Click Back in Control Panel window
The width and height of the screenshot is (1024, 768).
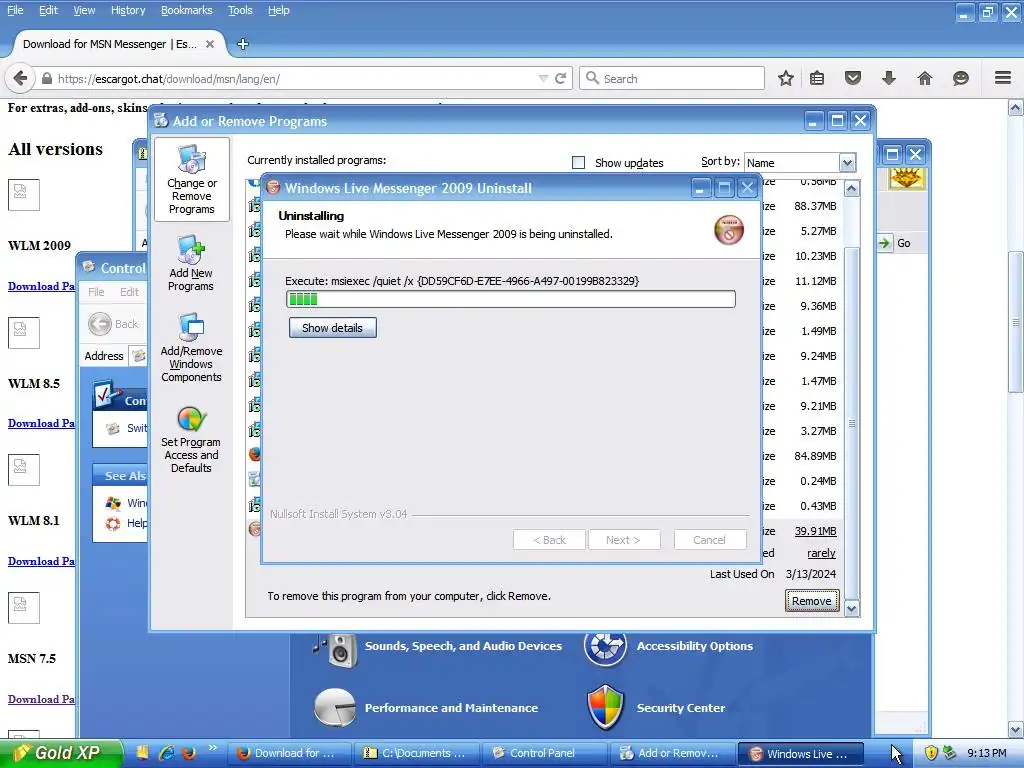[114, 324]
